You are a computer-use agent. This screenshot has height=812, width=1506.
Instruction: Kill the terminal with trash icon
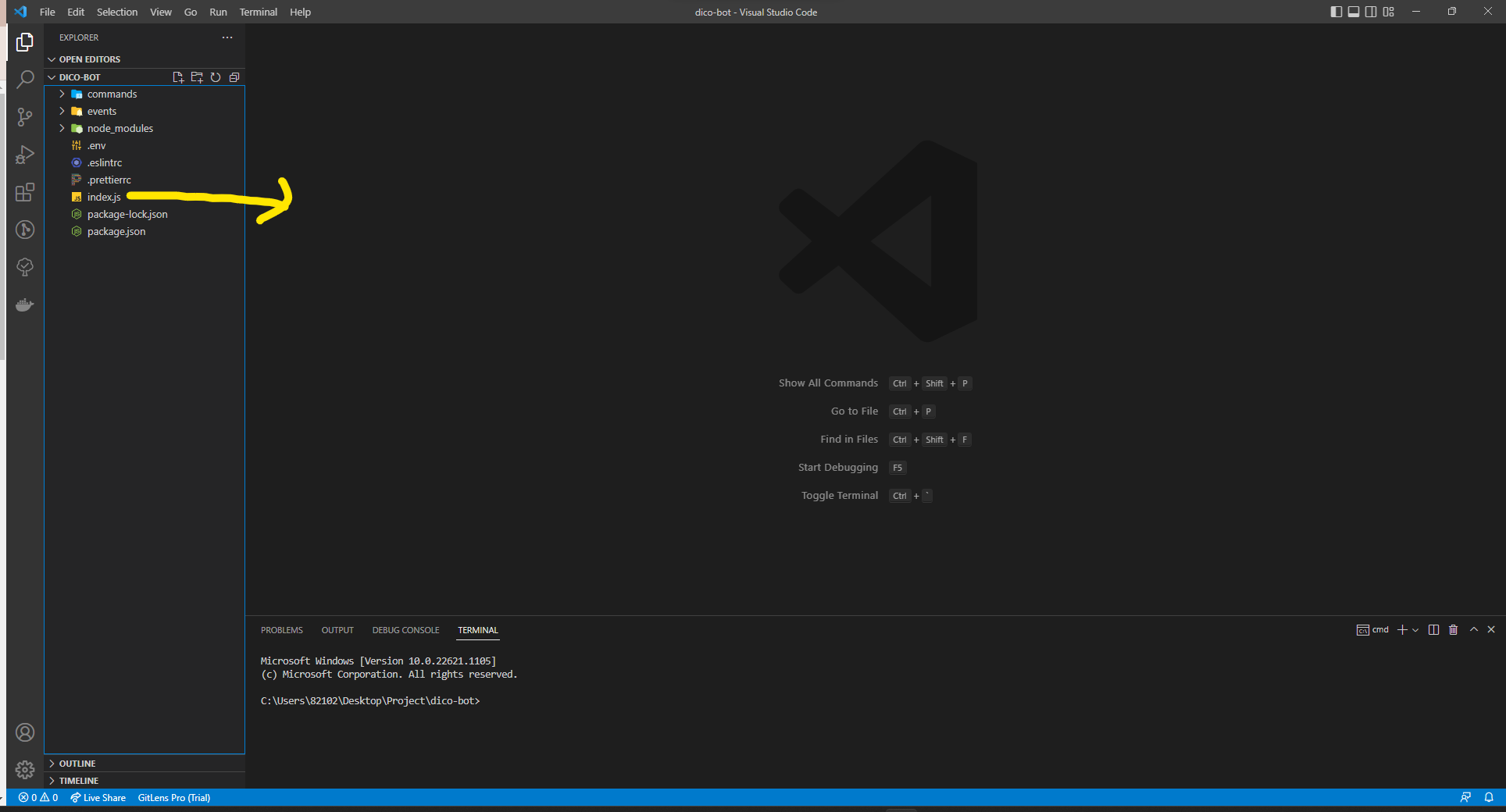(x=1453, y=630)
